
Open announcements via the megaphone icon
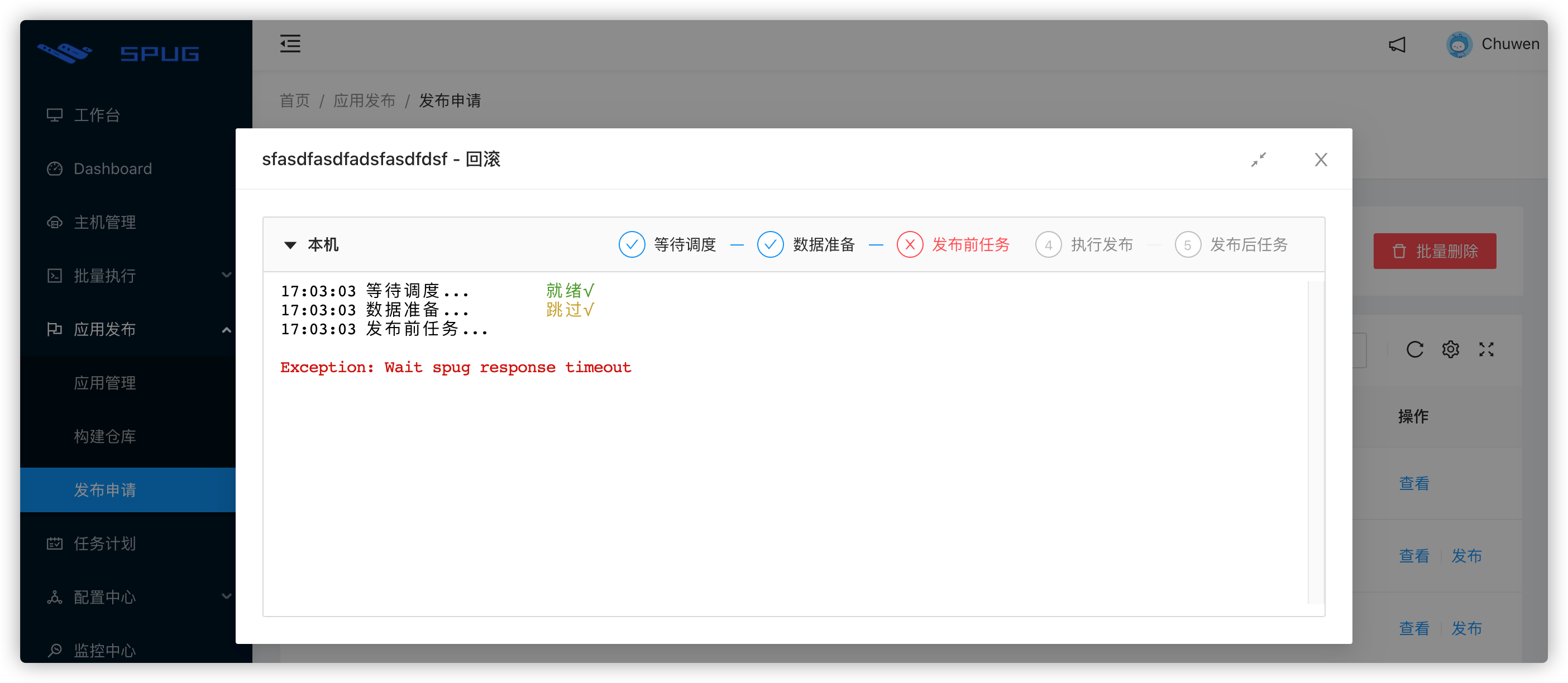pos(1398,44)
